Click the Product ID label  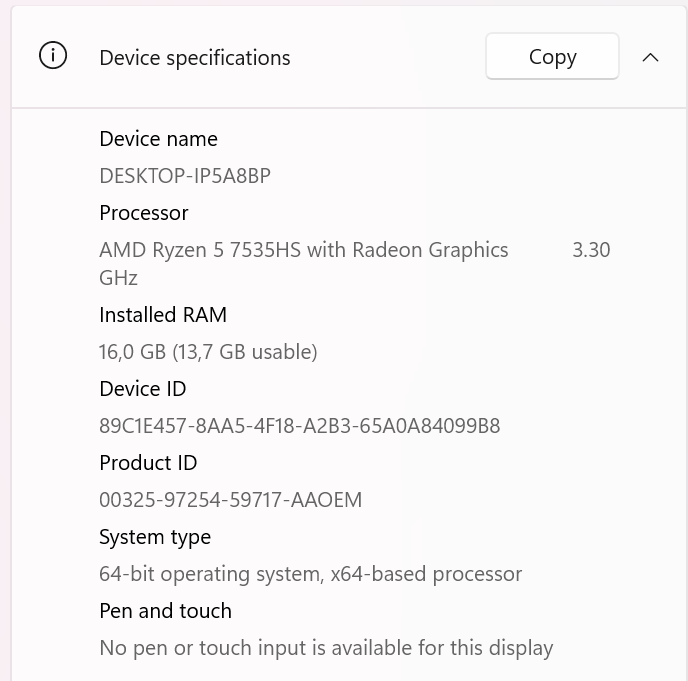click(x=148, y=463)
